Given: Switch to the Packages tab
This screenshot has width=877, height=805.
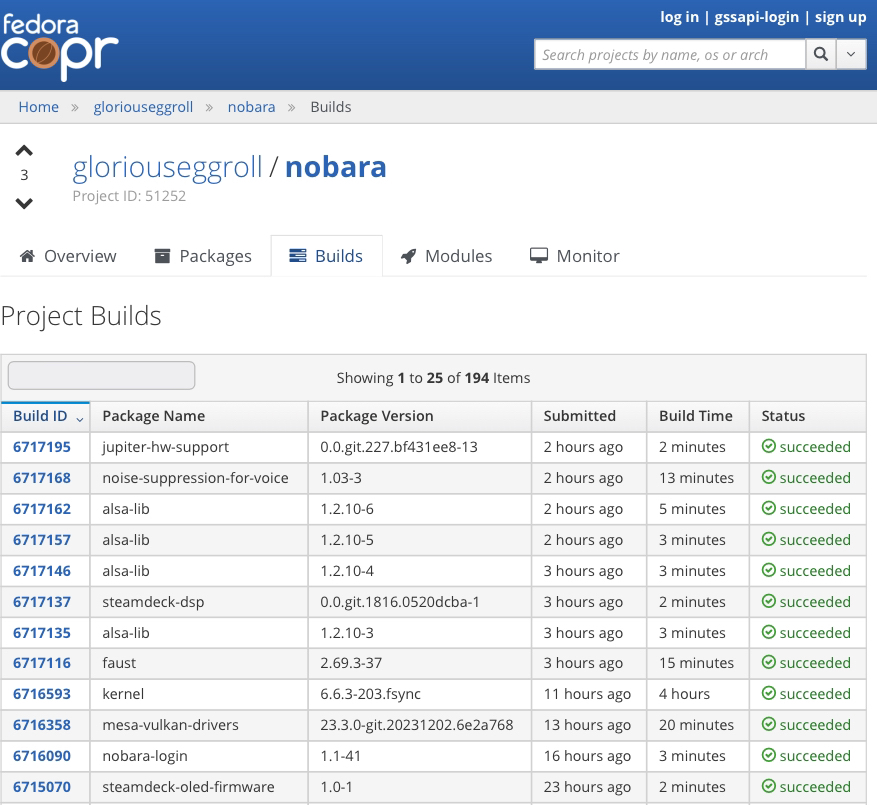Looking at the screenshot, I should point(203,256).
